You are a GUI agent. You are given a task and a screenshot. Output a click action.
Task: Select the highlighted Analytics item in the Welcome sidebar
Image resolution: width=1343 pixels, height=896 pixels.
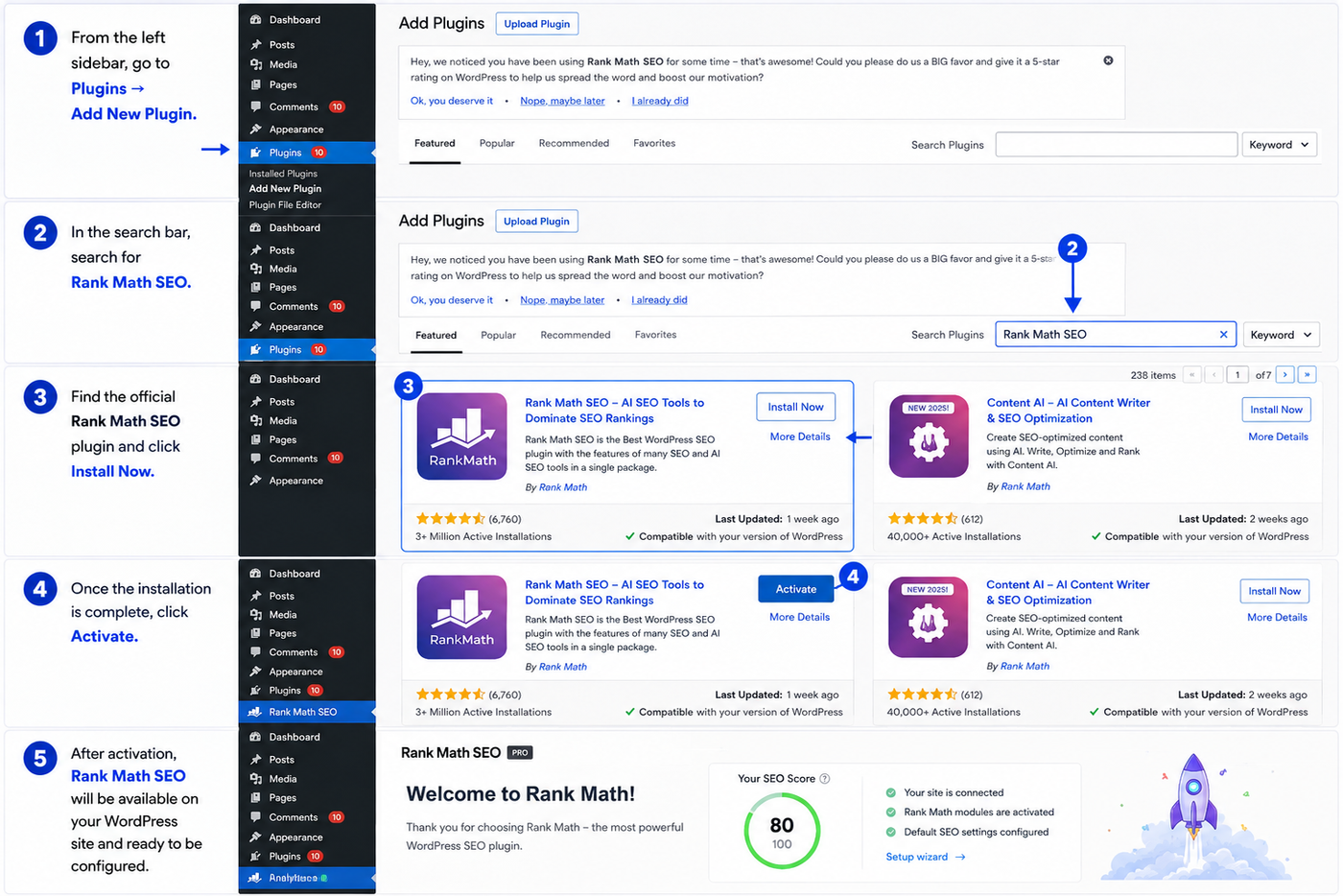307,878
